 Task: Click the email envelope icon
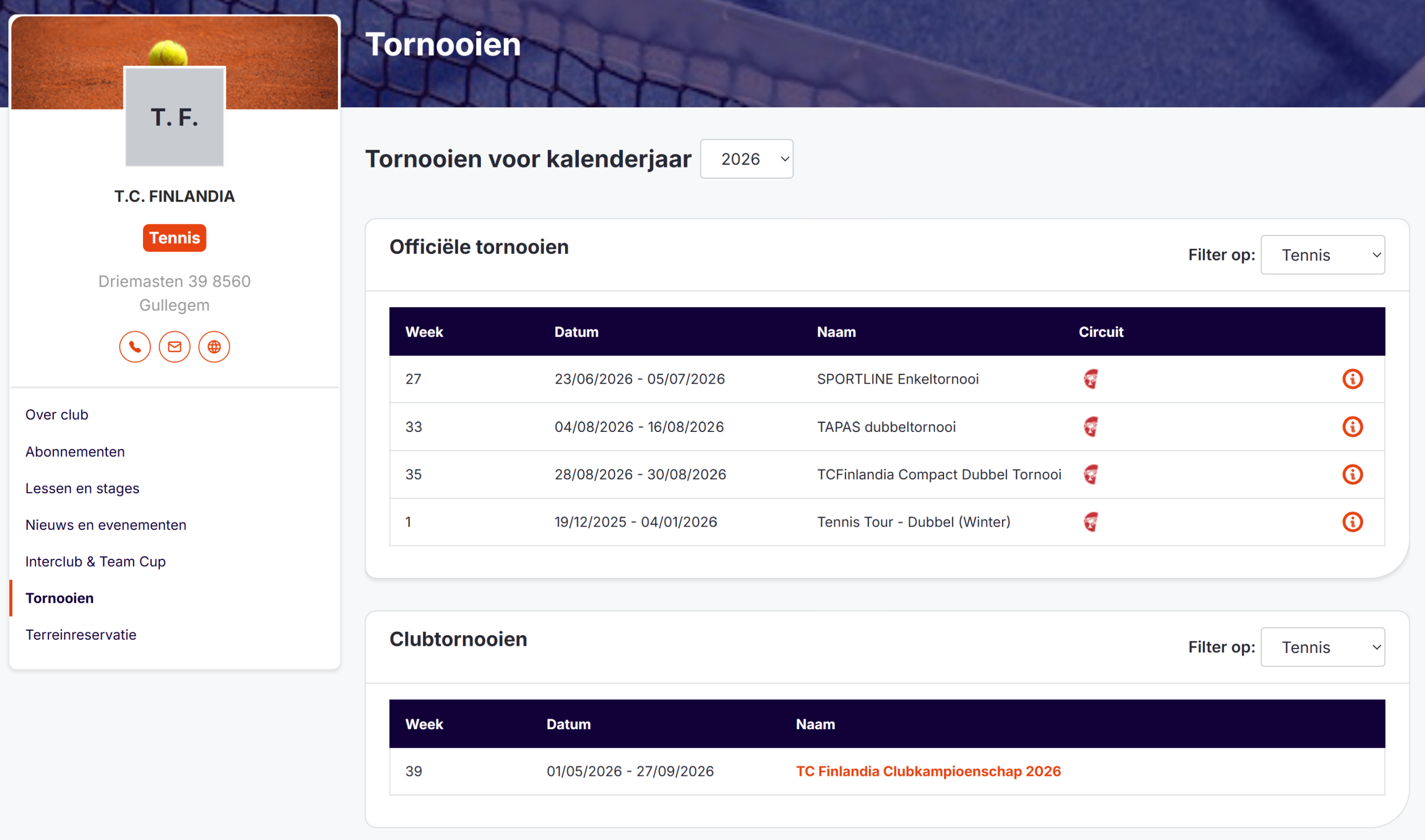coord(174,346)
